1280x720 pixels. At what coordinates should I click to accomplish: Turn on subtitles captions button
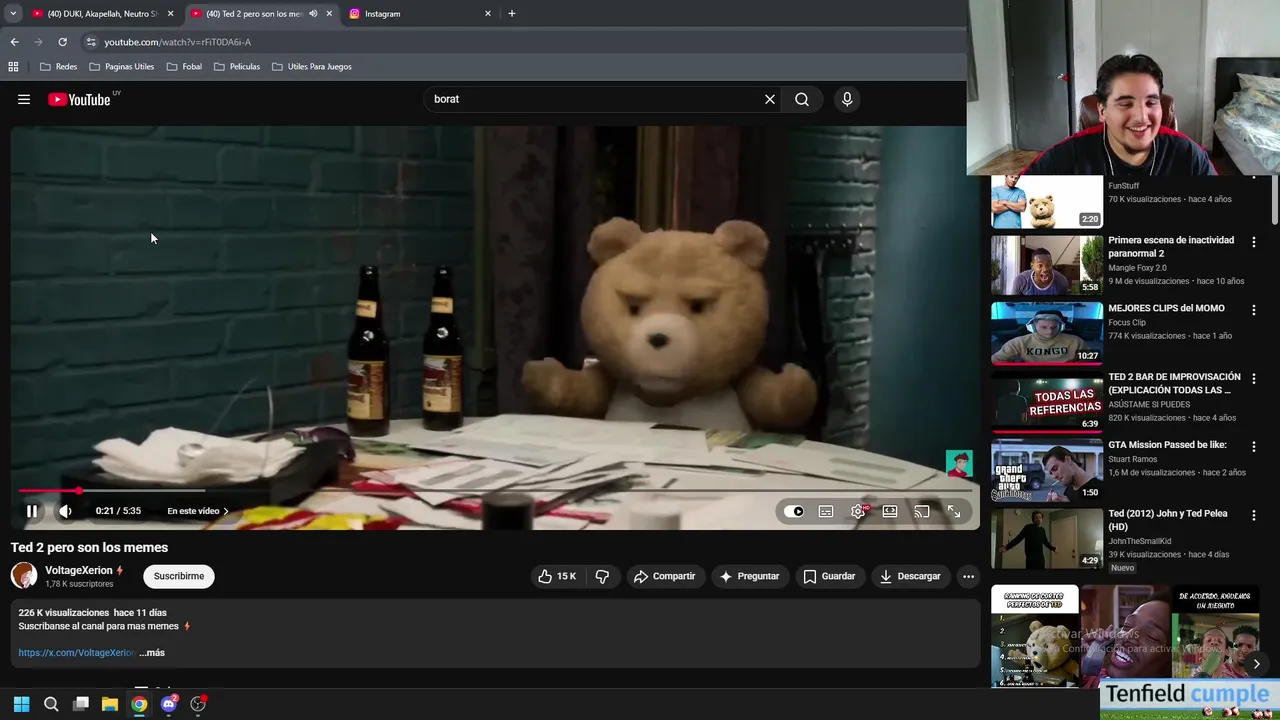[x=826, y=511]
